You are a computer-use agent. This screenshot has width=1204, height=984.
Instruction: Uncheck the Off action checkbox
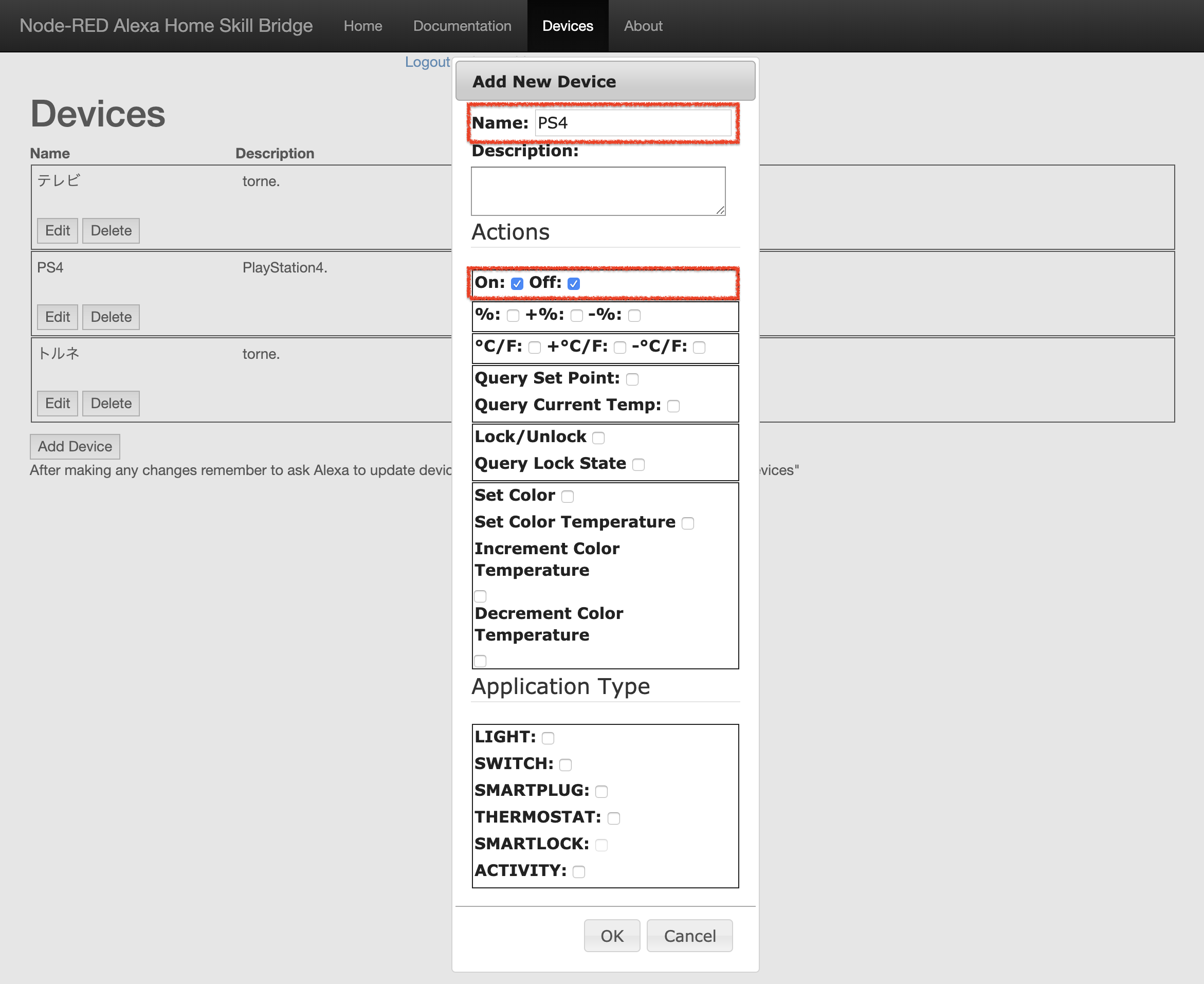574,283
